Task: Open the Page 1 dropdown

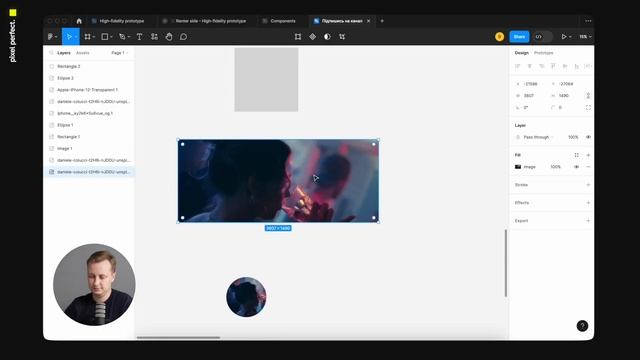Action: click(119, 53)
